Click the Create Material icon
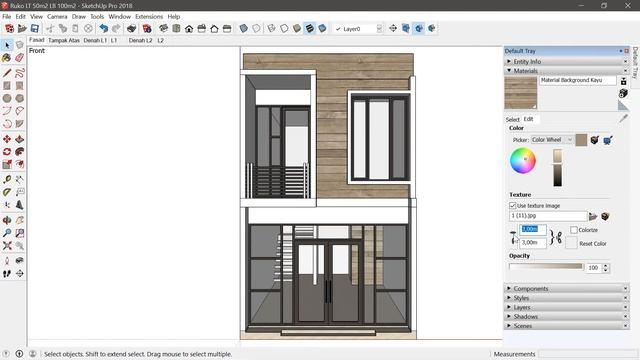The width and height of the screenshot is (640, 360). pyautogui.click(x=623, y=93)
